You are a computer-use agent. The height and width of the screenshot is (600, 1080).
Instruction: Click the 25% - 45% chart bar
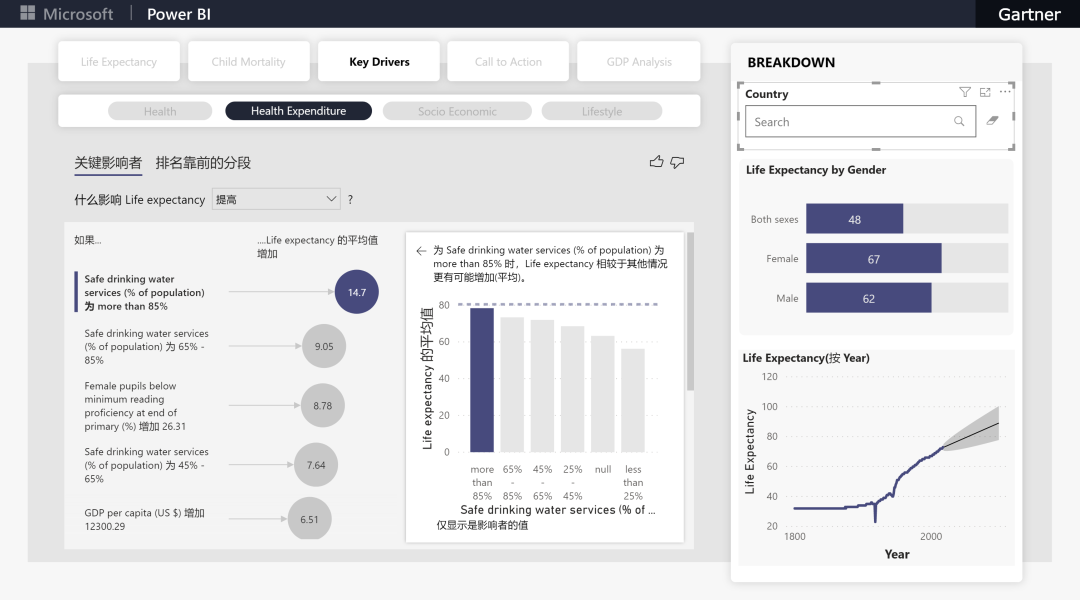(572, 389)
